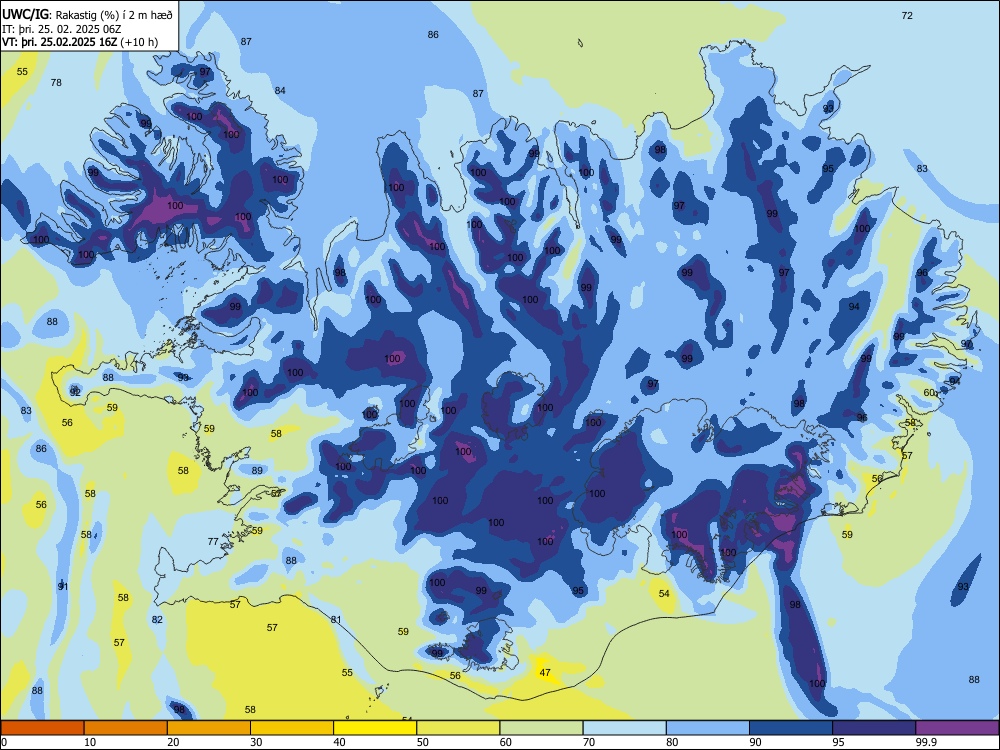Click the dark orange 0–10 legend swatch

point(42,728)
